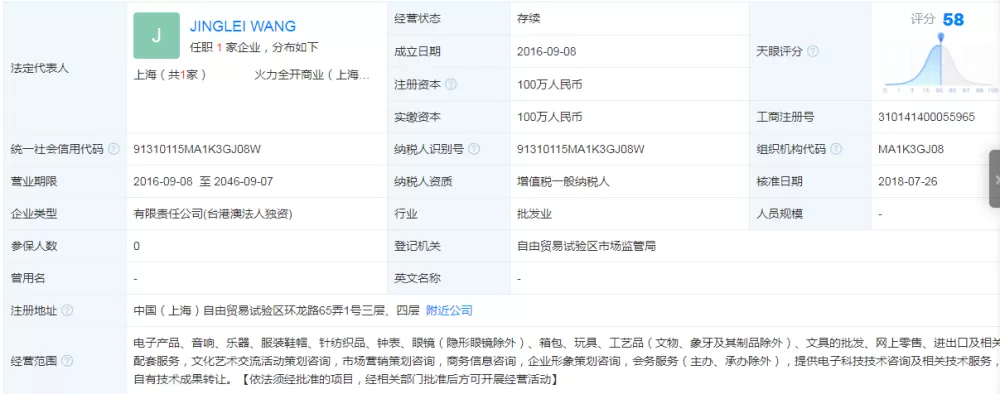The height and width of the screenshot is (394, 1000).
Task: Select the 纳税人识别号 code value
Action: 580,149
